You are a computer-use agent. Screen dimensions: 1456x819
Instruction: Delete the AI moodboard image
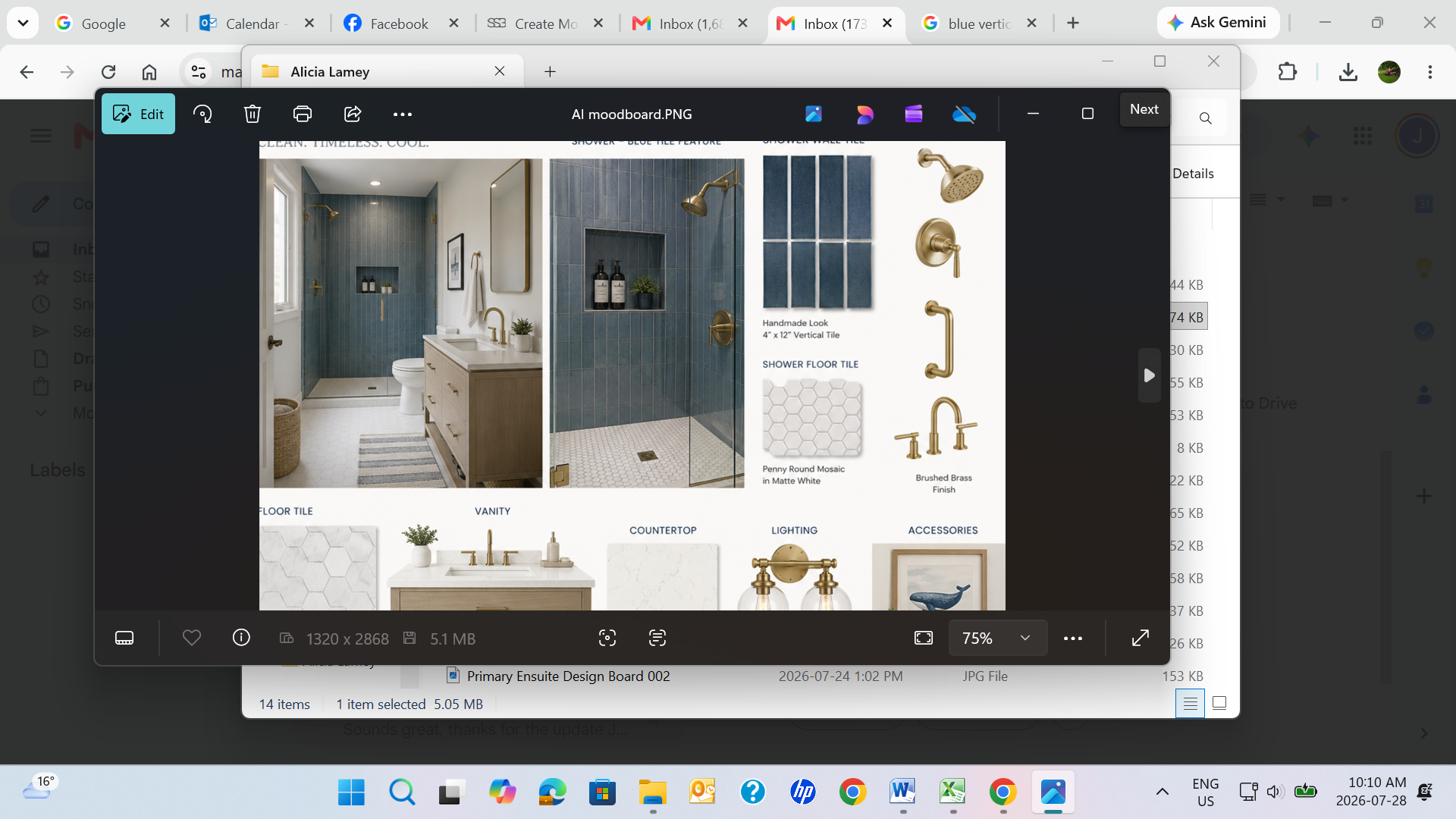(253, 114)
